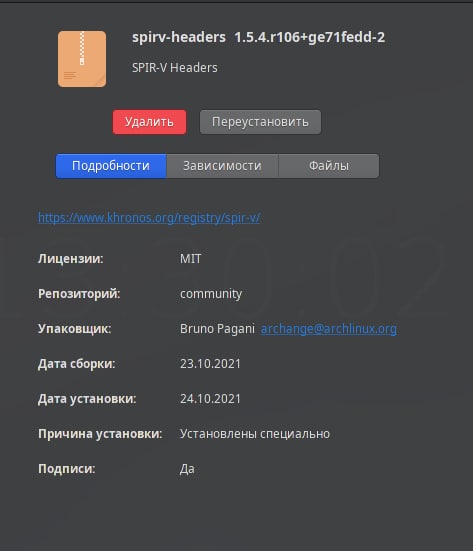Screen dimensions: 473x551
Task: Click the package title spirv-headers
Action: 179,37
